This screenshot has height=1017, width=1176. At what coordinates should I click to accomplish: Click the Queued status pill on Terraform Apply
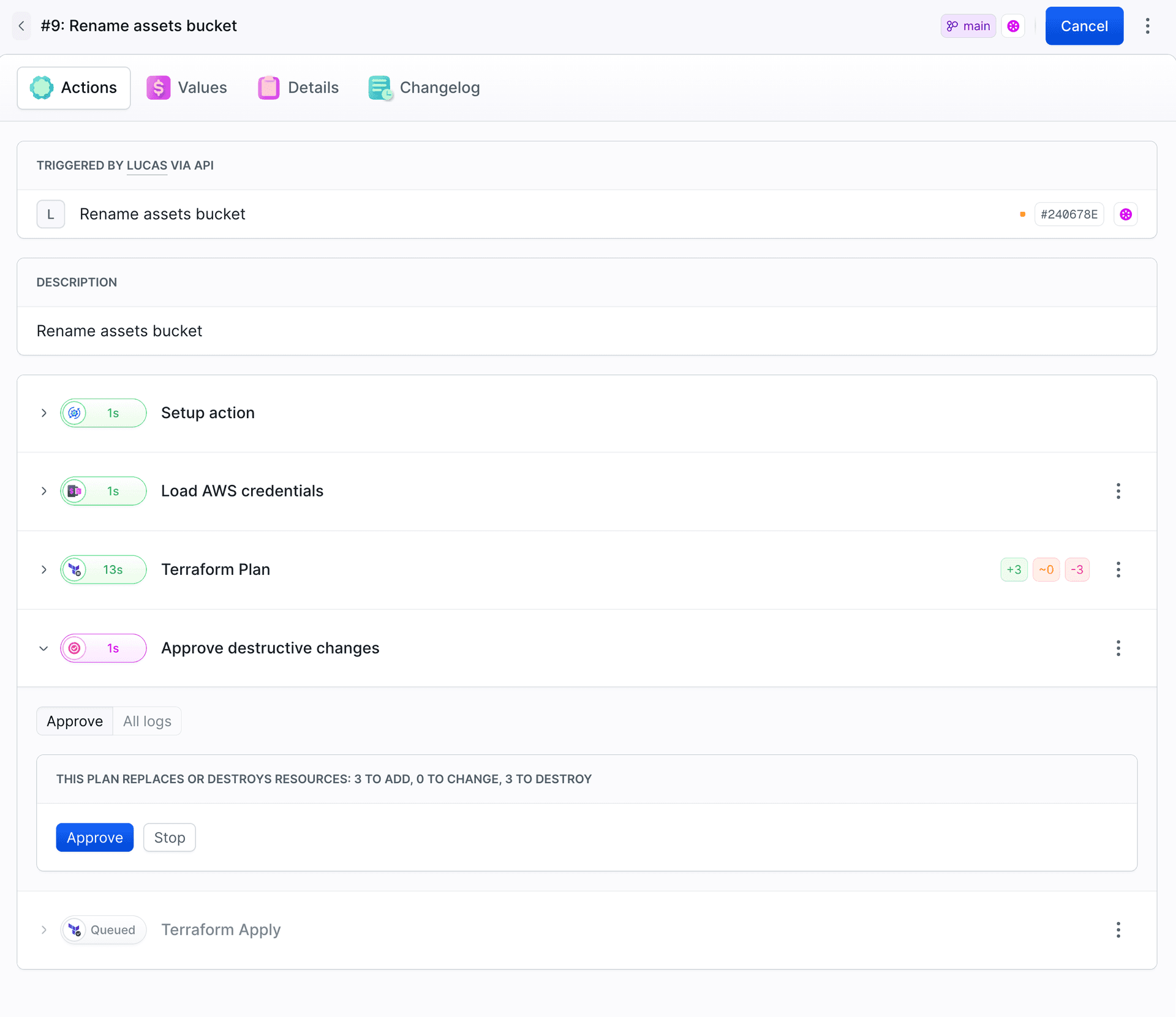point(104,929)
